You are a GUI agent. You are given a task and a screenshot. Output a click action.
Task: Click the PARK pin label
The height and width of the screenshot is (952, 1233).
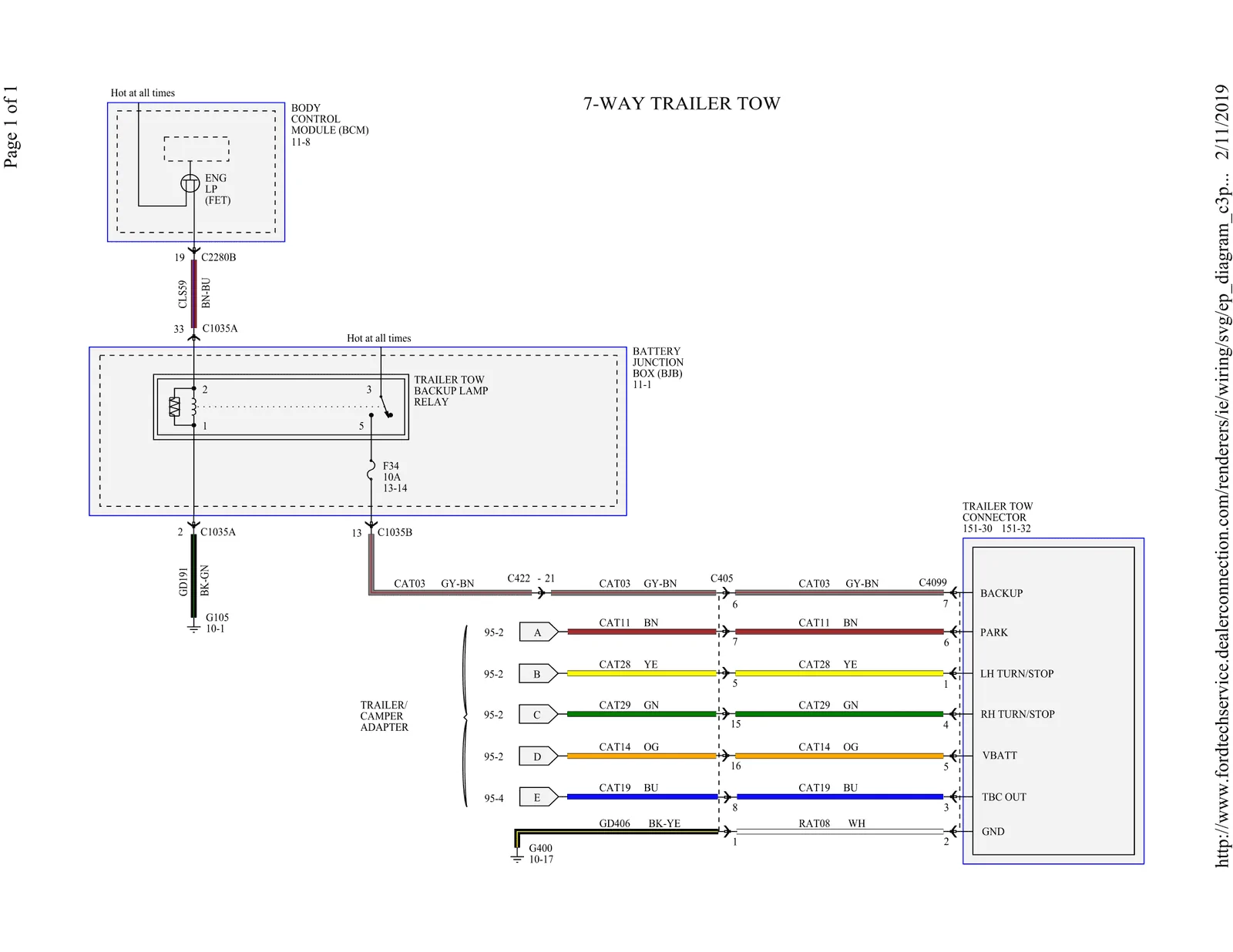tap(994, 632)
